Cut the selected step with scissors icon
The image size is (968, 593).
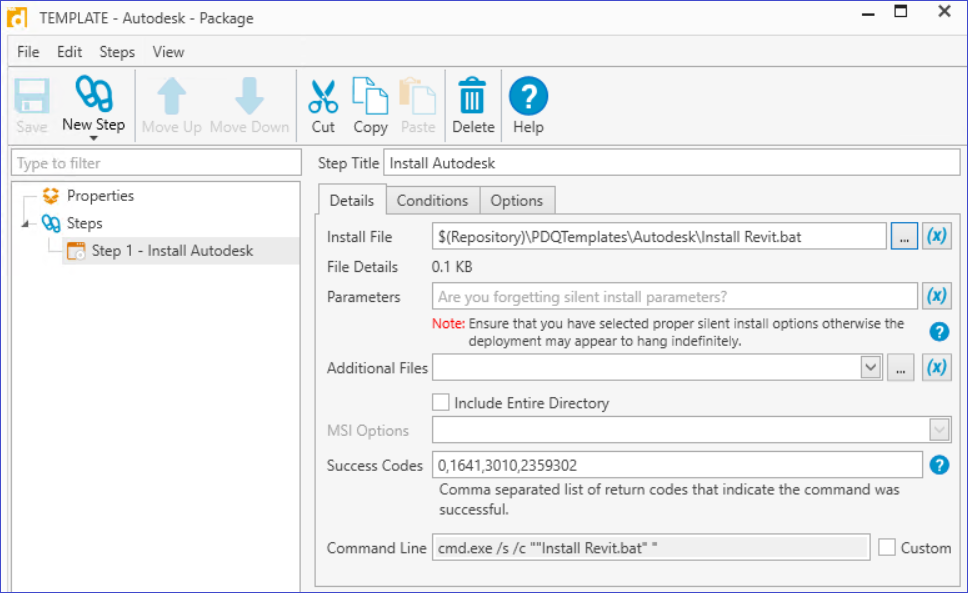click(323, 97)
